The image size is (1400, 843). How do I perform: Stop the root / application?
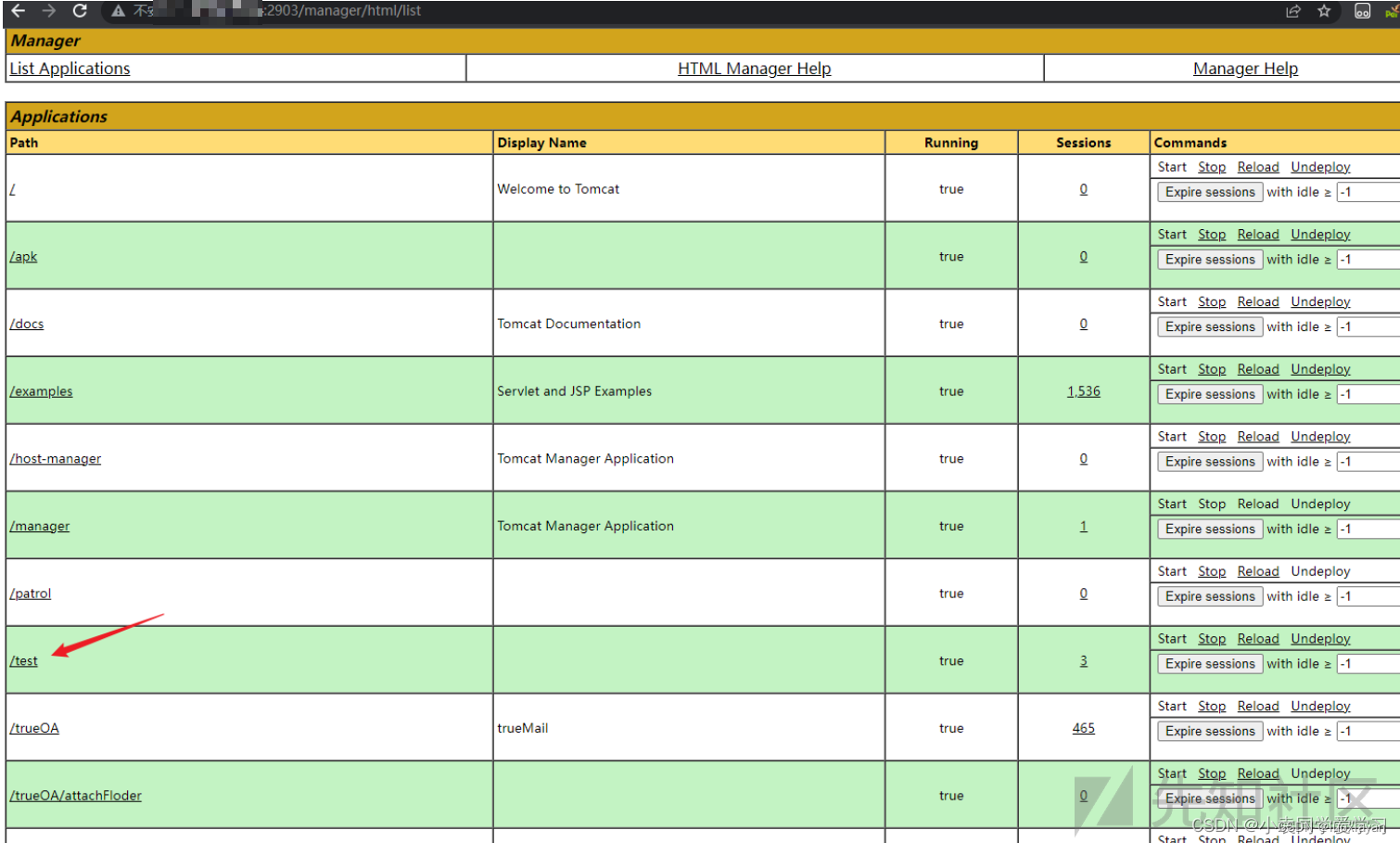point(1212,167)
